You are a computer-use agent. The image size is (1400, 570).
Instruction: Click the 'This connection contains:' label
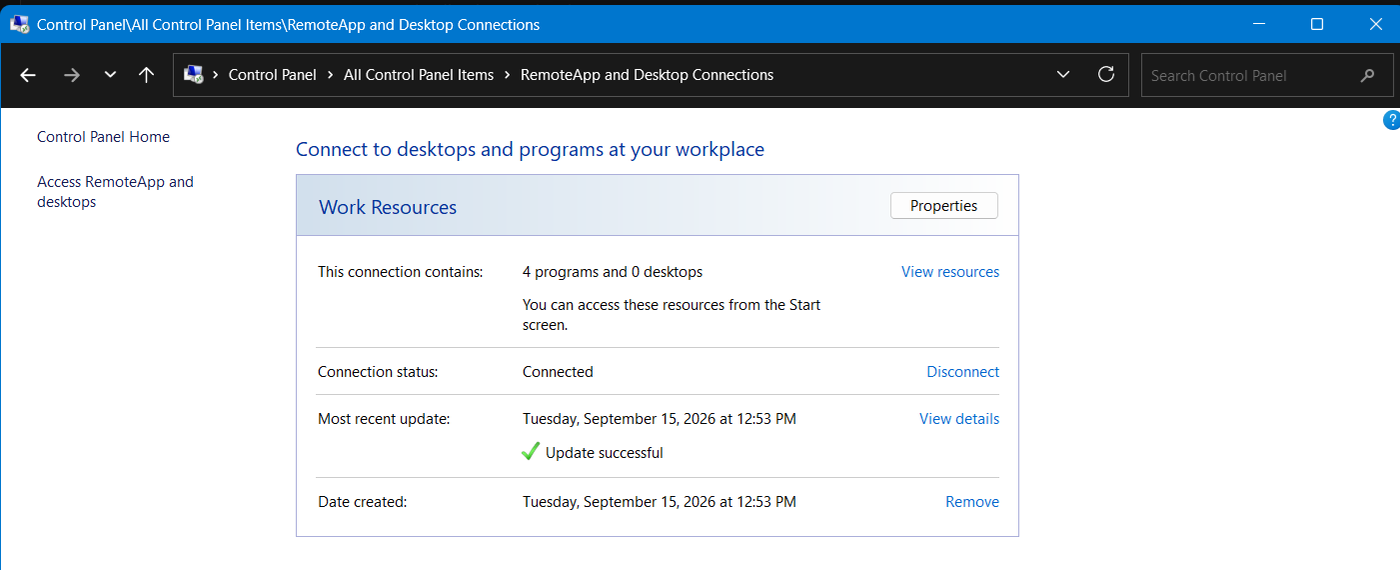(400, 272)
